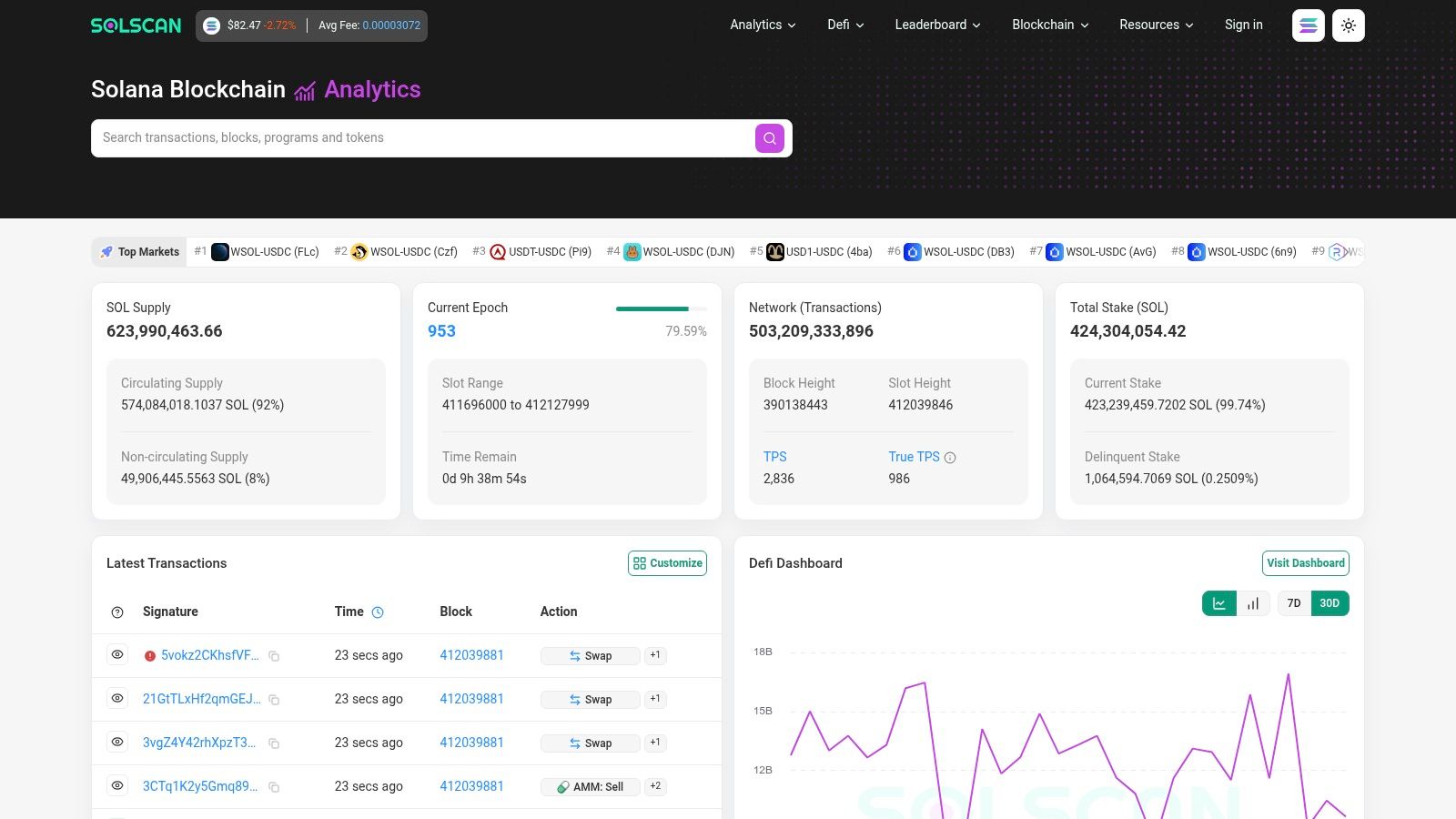
Task: Expand the Resources menu
Action: tap(1156, 25)
